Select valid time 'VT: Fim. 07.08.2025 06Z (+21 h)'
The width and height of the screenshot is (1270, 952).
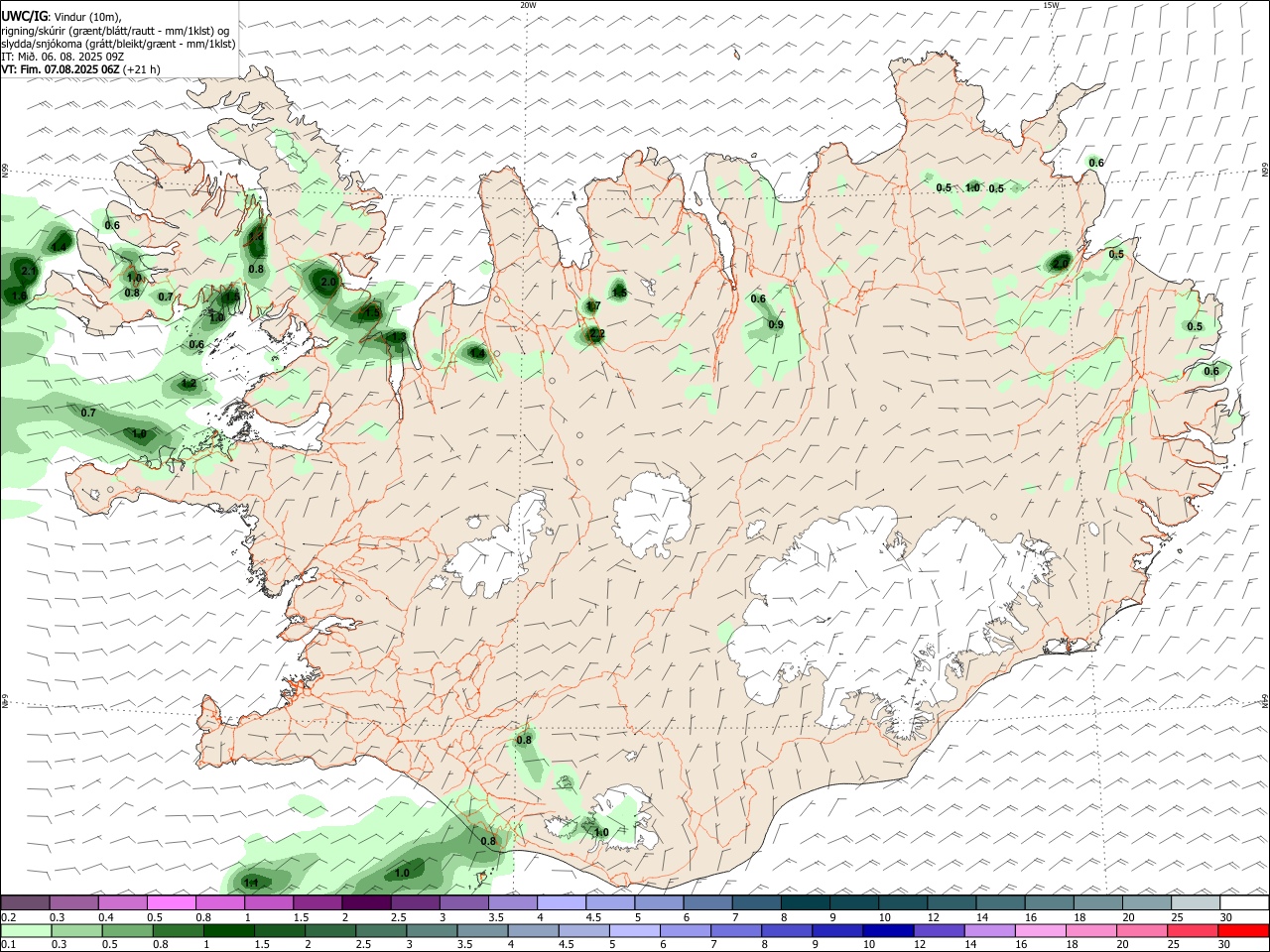[80, 69]
